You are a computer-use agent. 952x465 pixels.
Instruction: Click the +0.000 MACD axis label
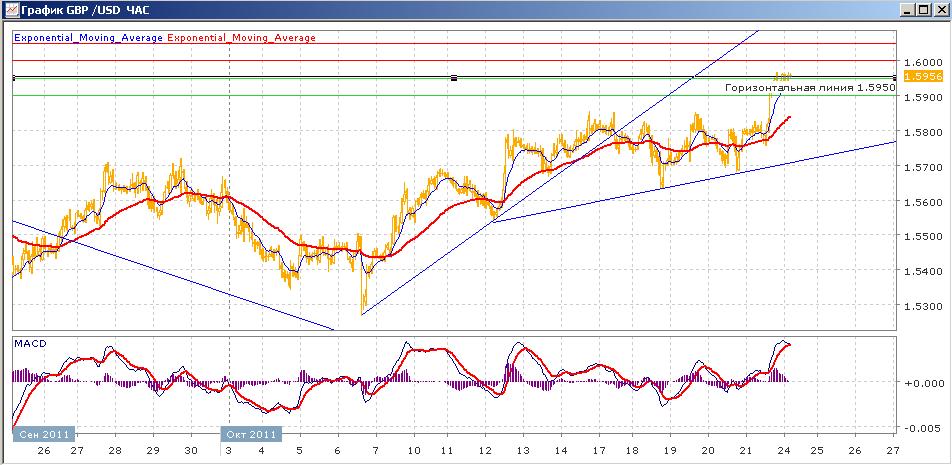coord(925,383)
